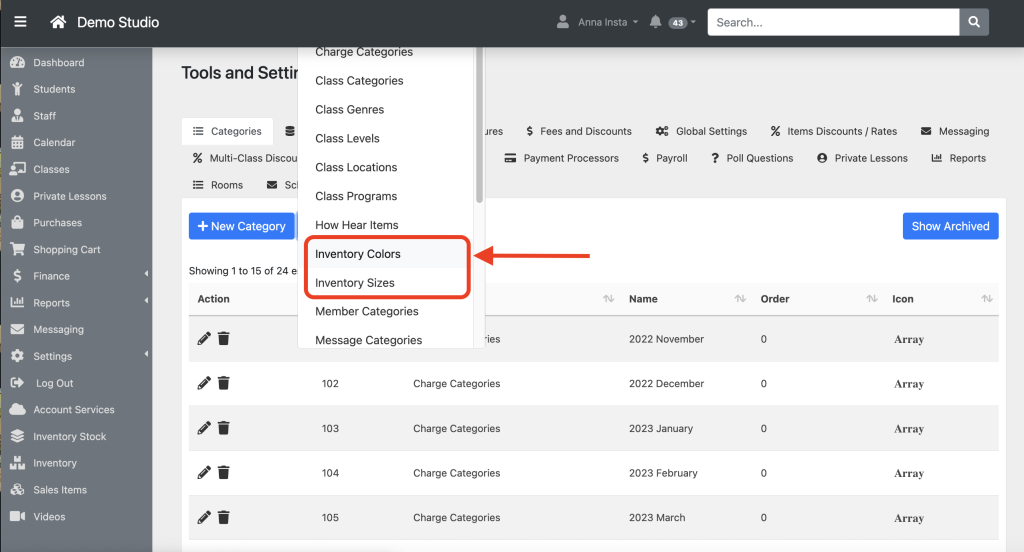Open the Anna Insta user dropdown
The image size is (1024, 552).
click(x=607, y=22)
